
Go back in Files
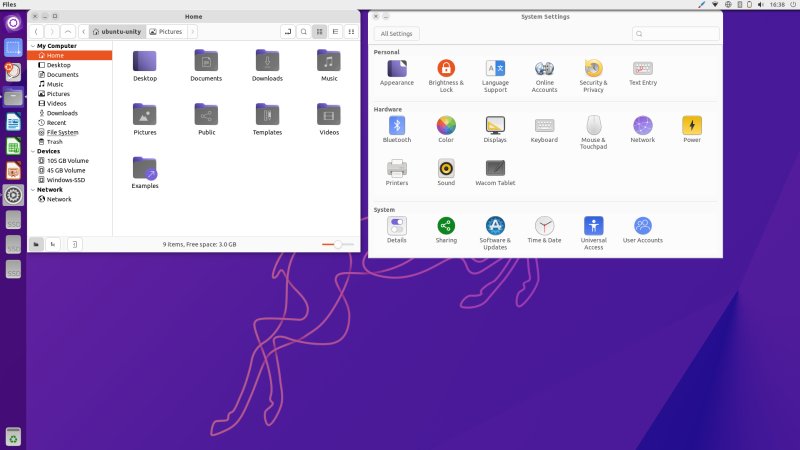point(36,32)
